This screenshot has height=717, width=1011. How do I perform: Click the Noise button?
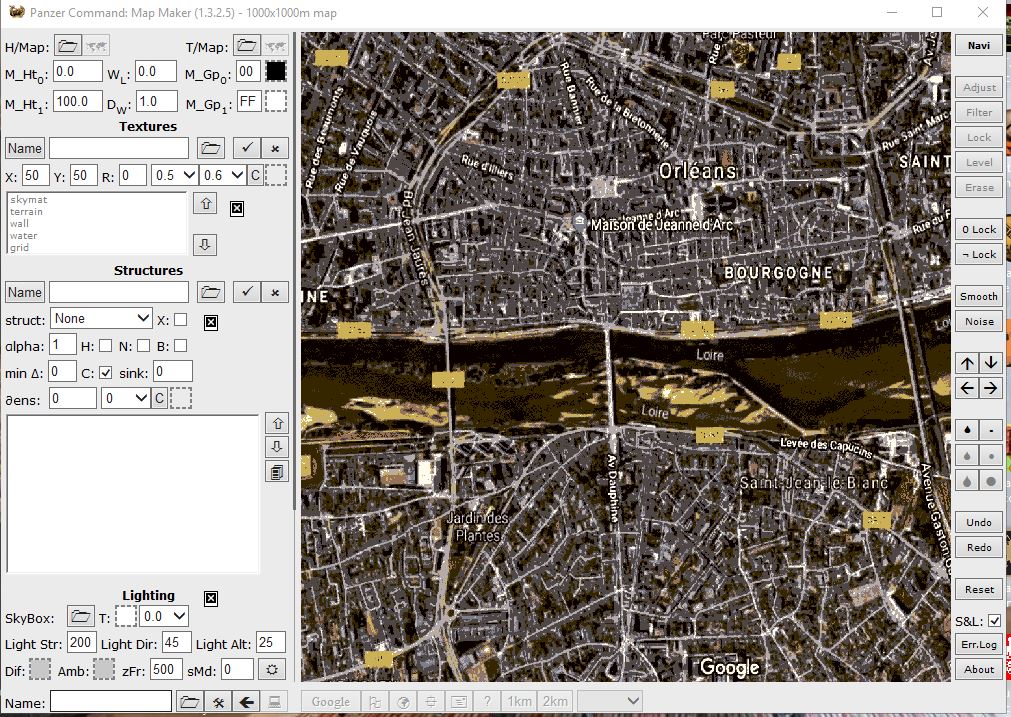(979, 322)
